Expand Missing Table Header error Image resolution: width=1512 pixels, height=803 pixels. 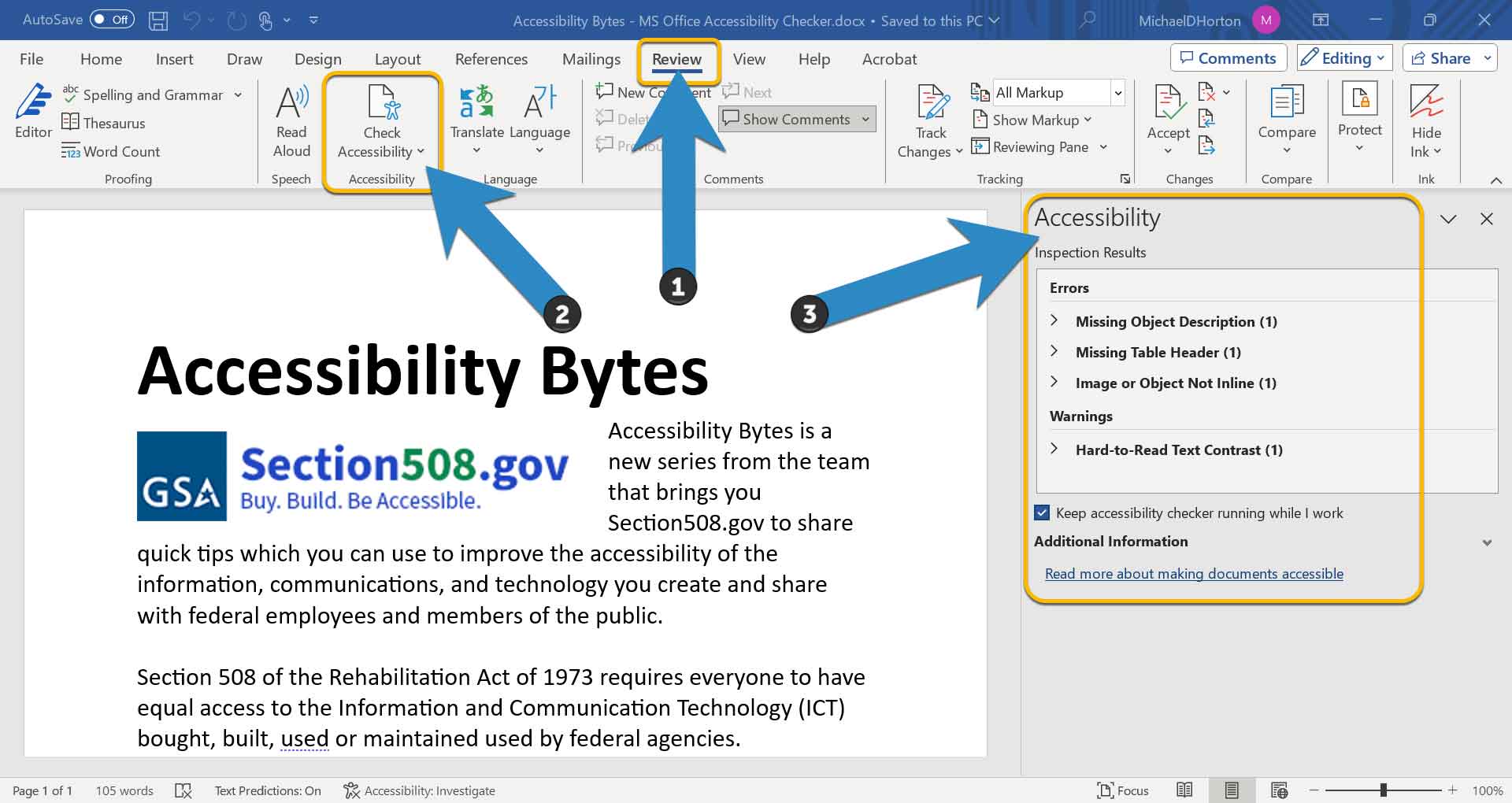(1054, 351)
